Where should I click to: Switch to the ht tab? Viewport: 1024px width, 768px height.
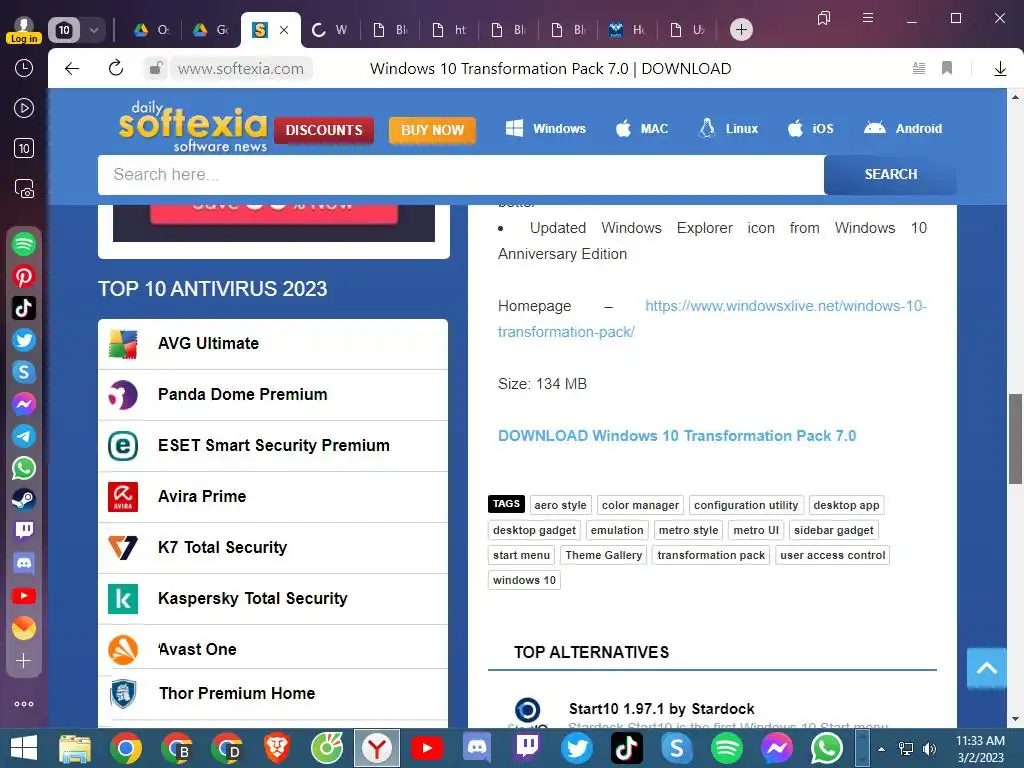tap(450, 30)
